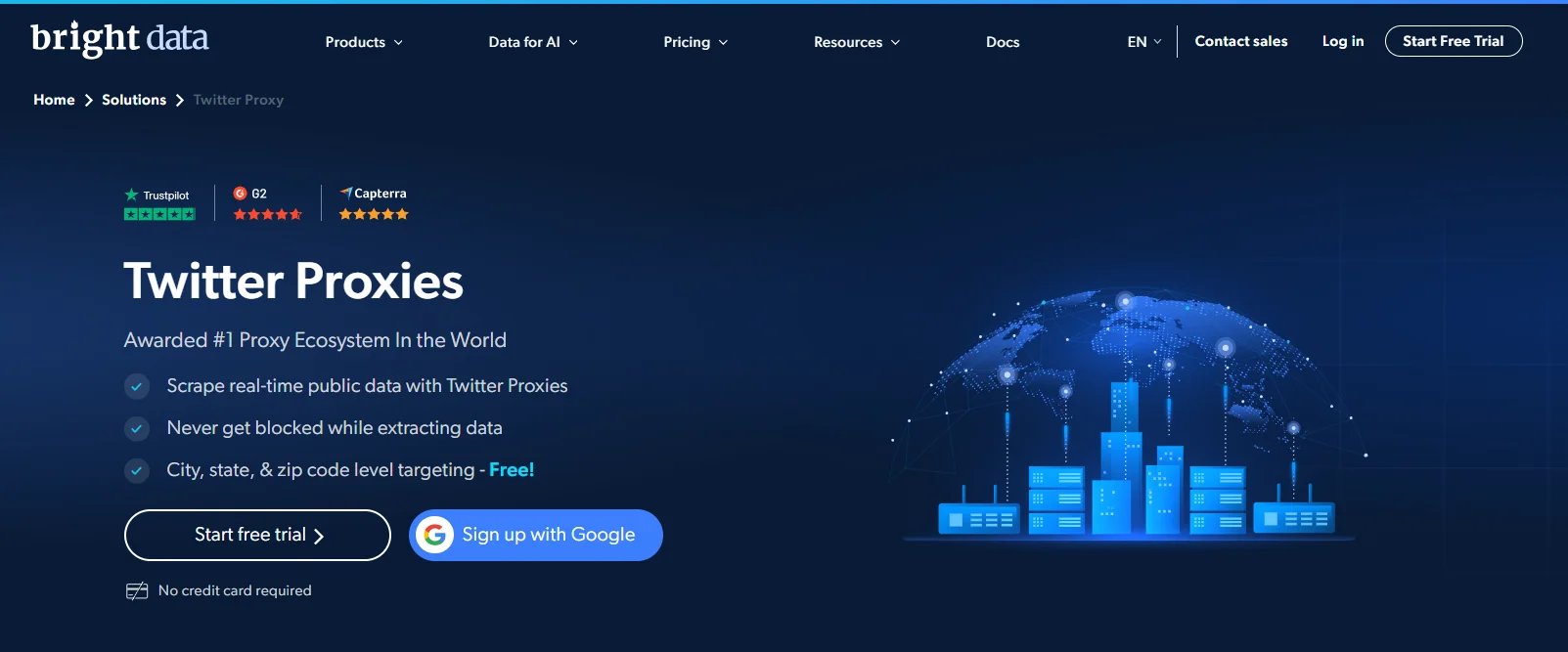Open the Resources menu
The width and height of the screenshot is (1568, 652).
tap(857, 42)
